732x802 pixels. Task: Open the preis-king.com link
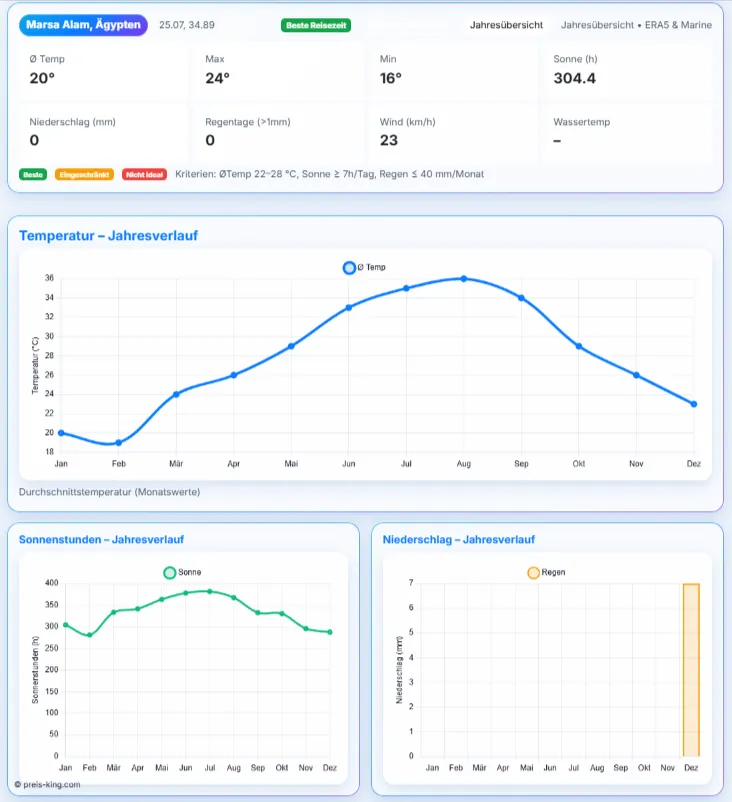point(47,784)
